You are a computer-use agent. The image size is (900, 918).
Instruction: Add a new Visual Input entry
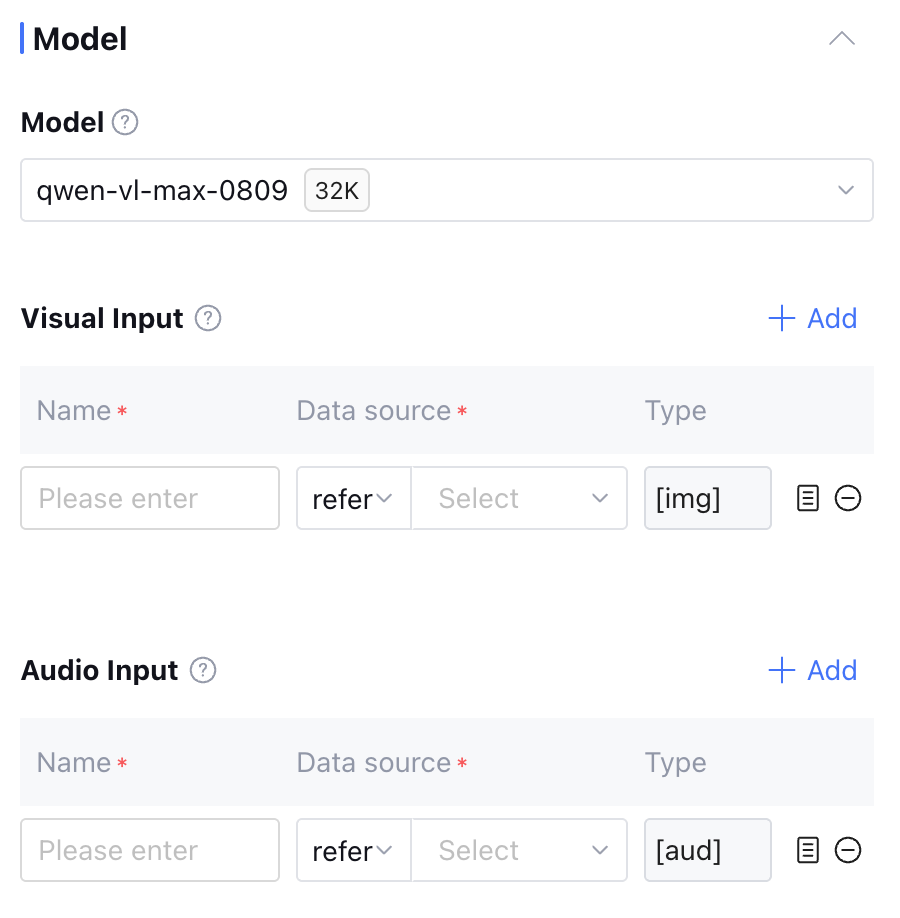tap(812, 319)
